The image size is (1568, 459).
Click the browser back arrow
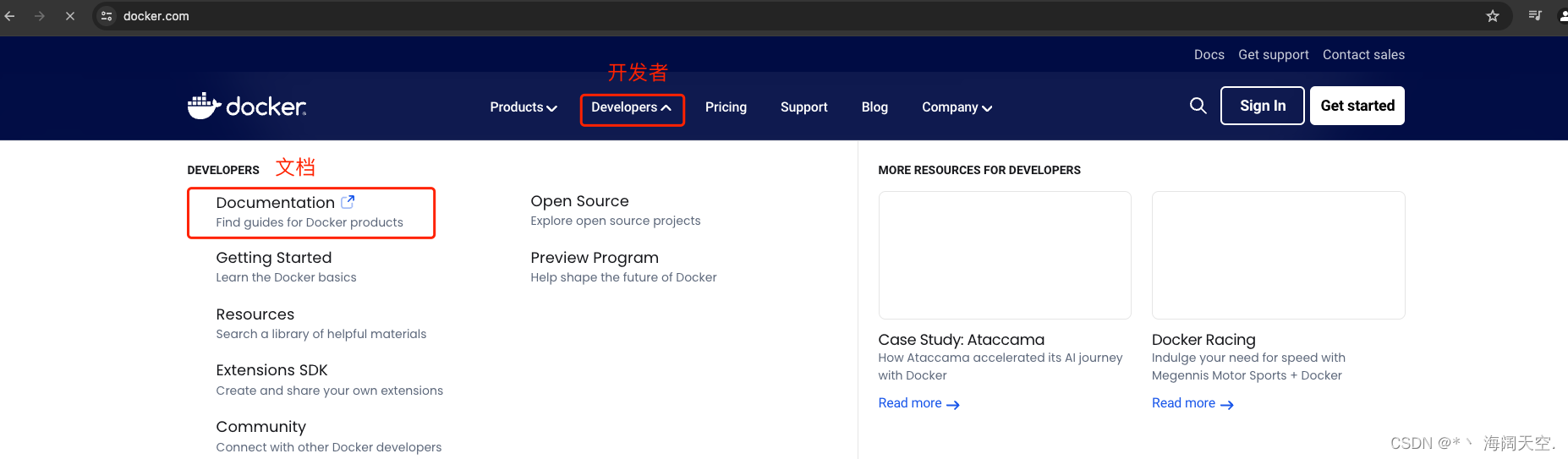[x=10, y=16]
